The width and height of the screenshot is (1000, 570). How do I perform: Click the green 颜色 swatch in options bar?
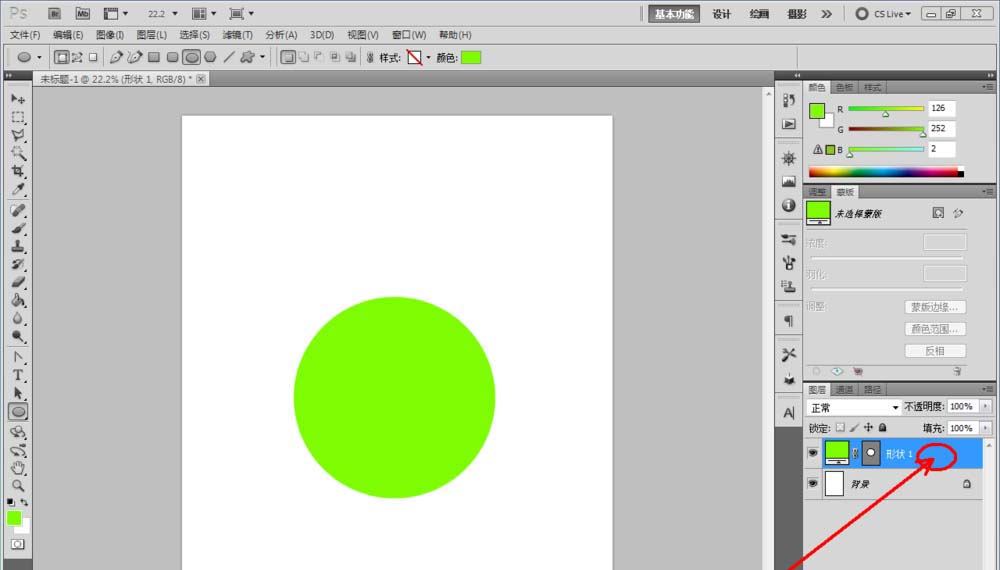pyautogui.click(x=471, y=58)
